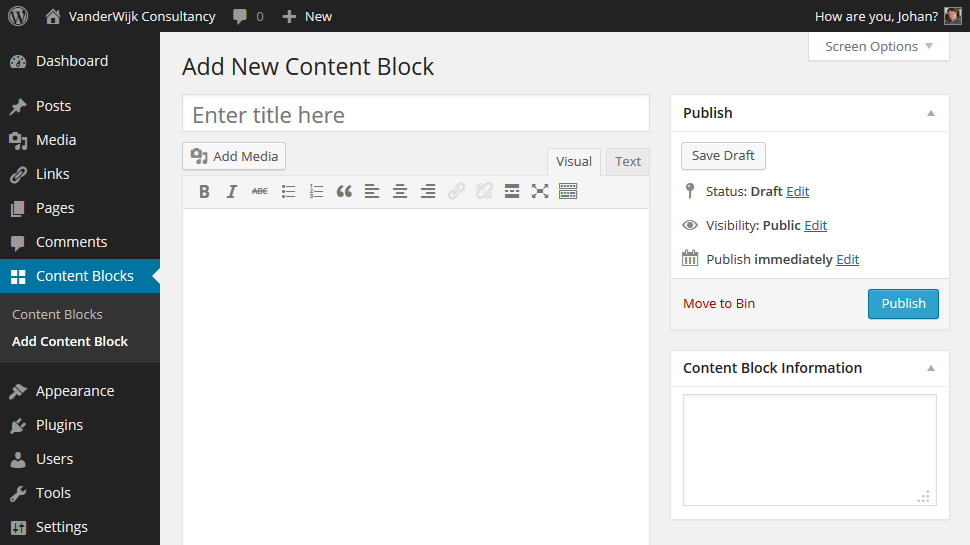Click the Save Draft button
The image size is (970, 545).
pyautogui.click(x=723, y=156)
